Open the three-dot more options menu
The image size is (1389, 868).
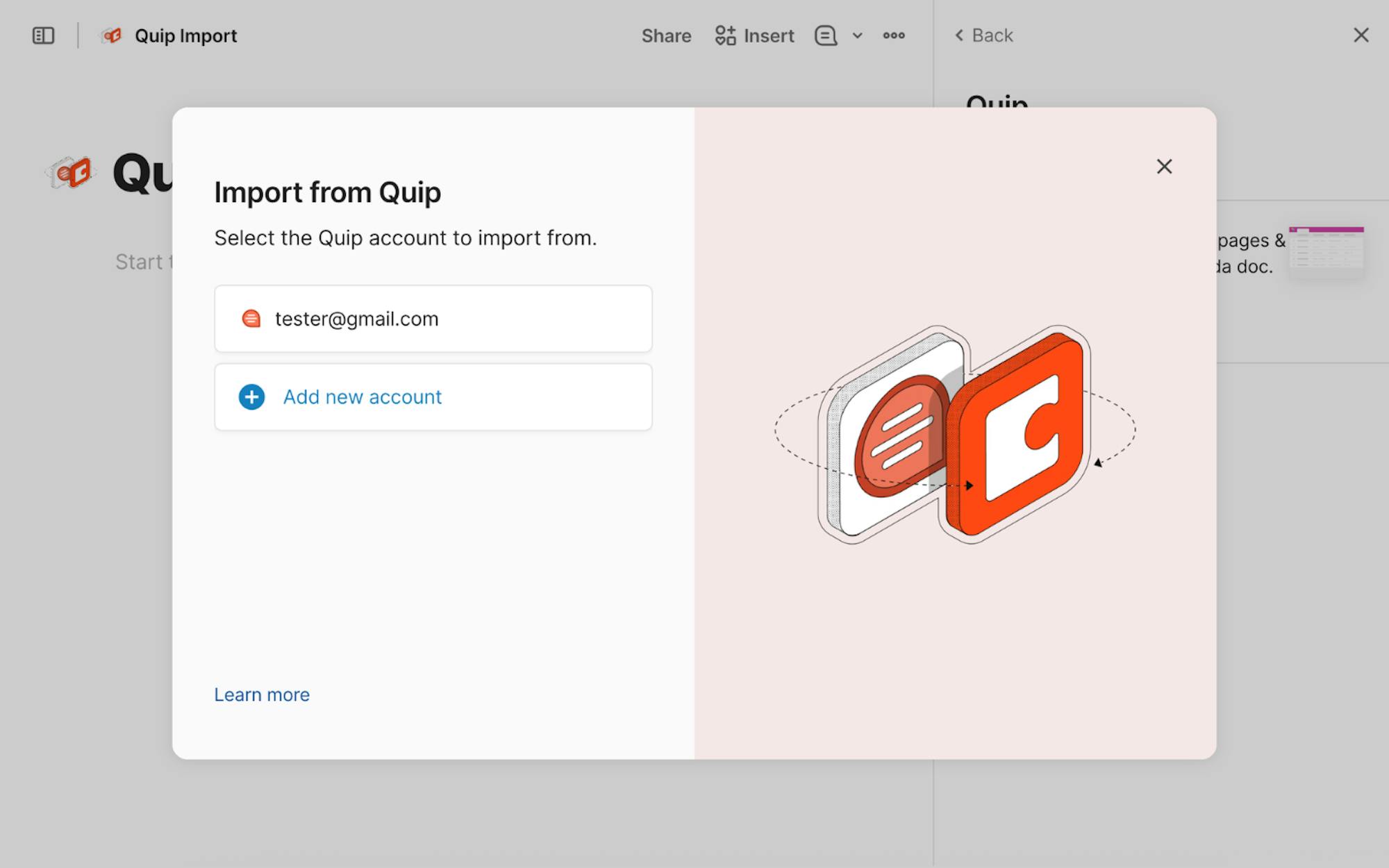click(x=894, y=35)
